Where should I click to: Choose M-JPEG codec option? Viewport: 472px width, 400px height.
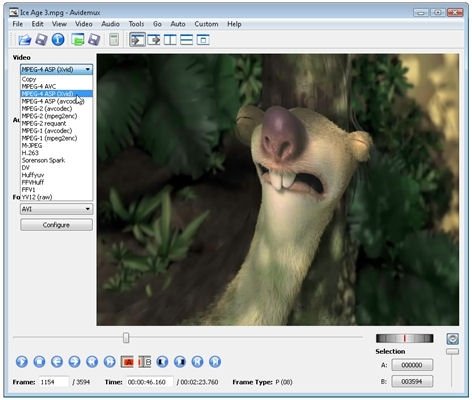57,145
